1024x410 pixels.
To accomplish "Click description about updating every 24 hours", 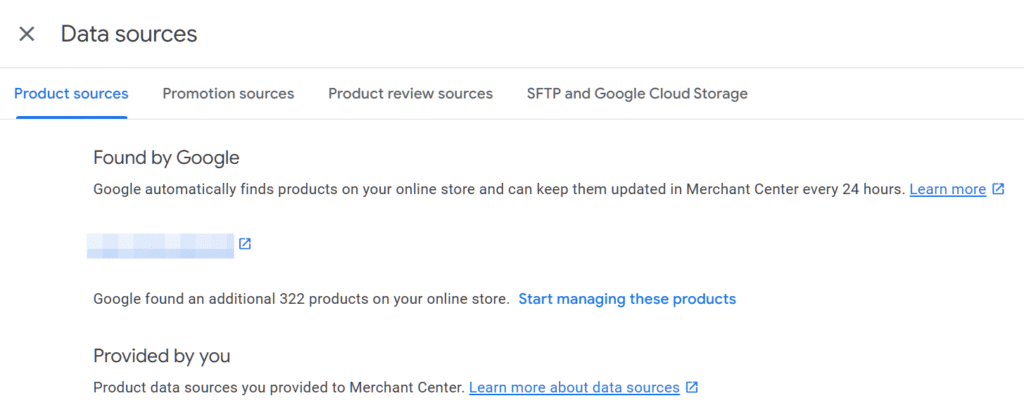I will tap(500, 189).
